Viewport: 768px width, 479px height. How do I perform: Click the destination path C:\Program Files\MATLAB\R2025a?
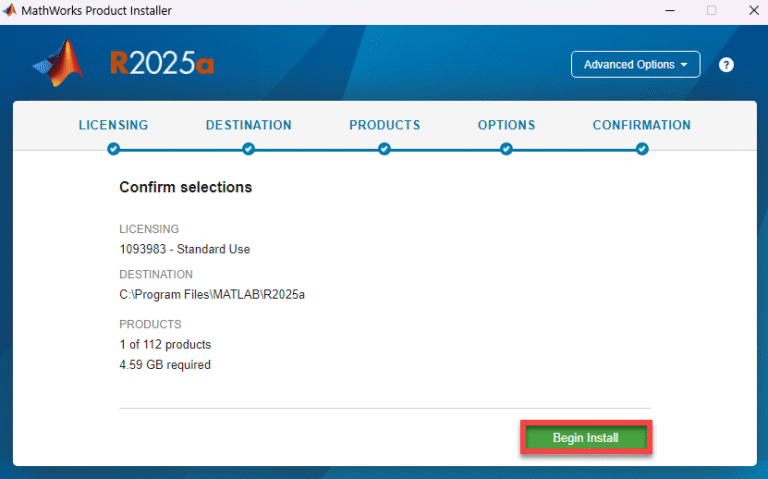click(211, 294)
